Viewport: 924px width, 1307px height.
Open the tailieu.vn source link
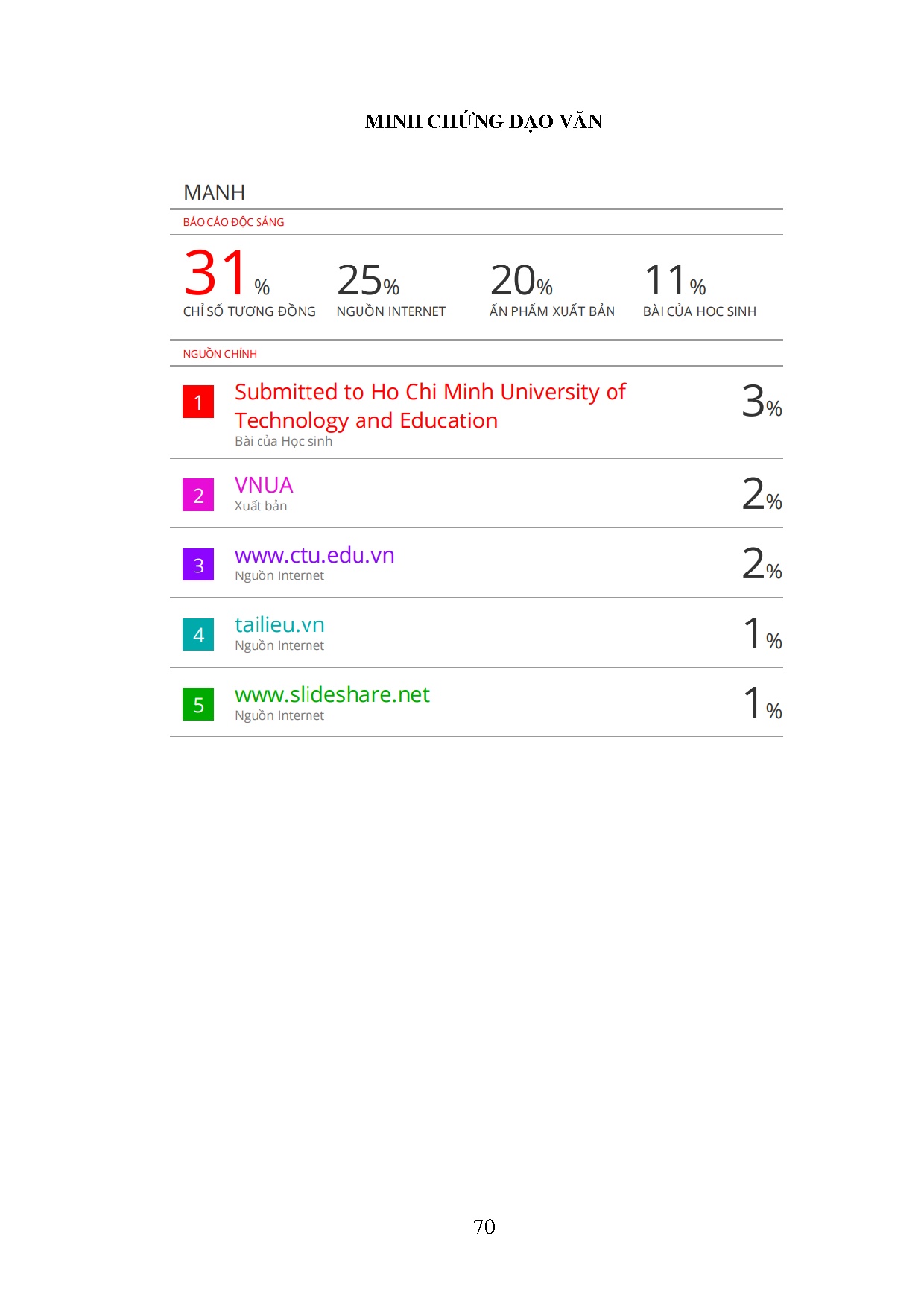pyautogui.click(x=279, y=624)
